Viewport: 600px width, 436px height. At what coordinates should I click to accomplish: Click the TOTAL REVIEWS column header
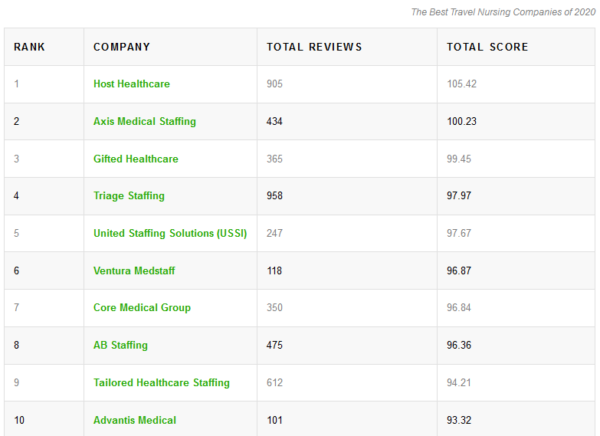coord(314,47)
